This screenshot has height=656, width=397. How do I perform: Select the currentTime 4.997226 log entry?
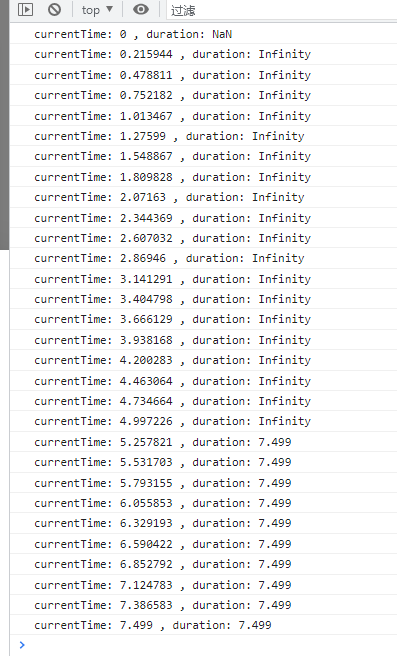point(203,421)
